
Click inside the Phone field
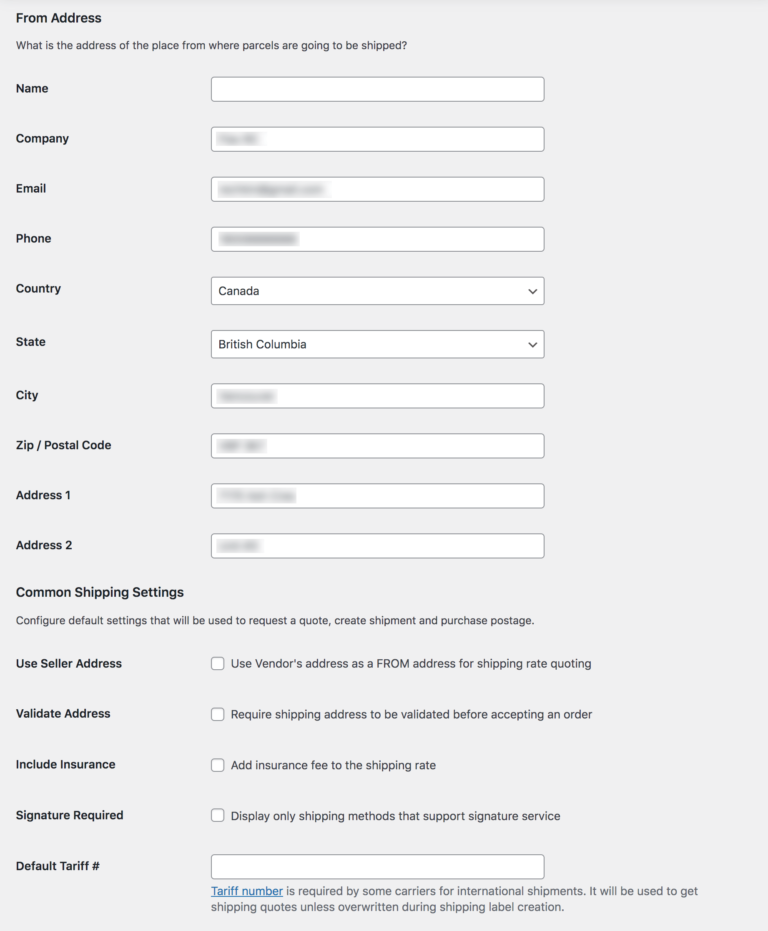(x=377, y=238)
